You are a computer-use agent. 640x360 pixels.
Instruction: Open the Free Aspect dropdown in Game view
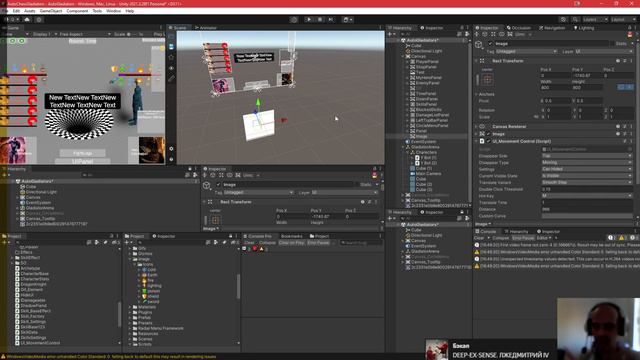pos(85,34)
